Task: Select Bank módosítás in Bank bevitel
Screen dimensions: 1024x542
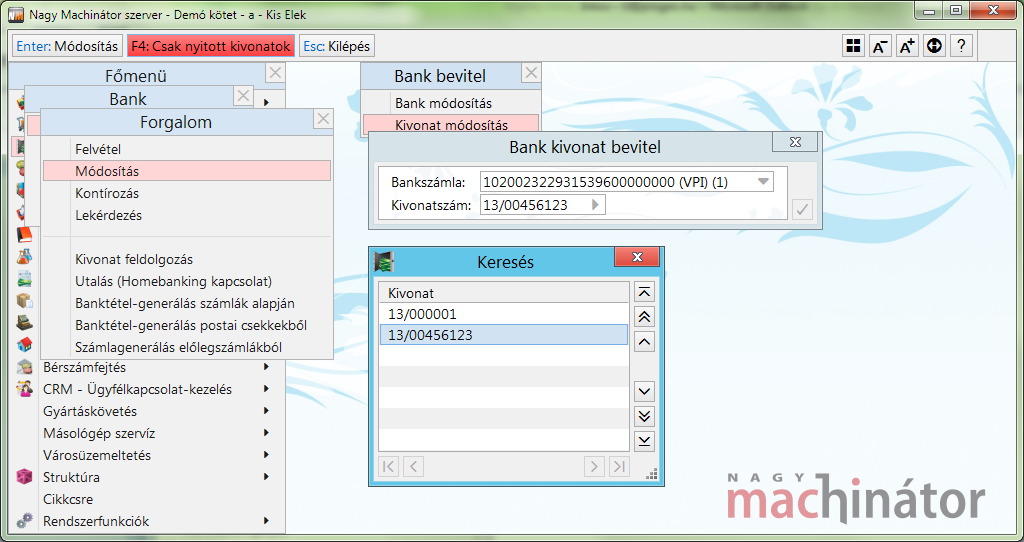Action: 451,103
